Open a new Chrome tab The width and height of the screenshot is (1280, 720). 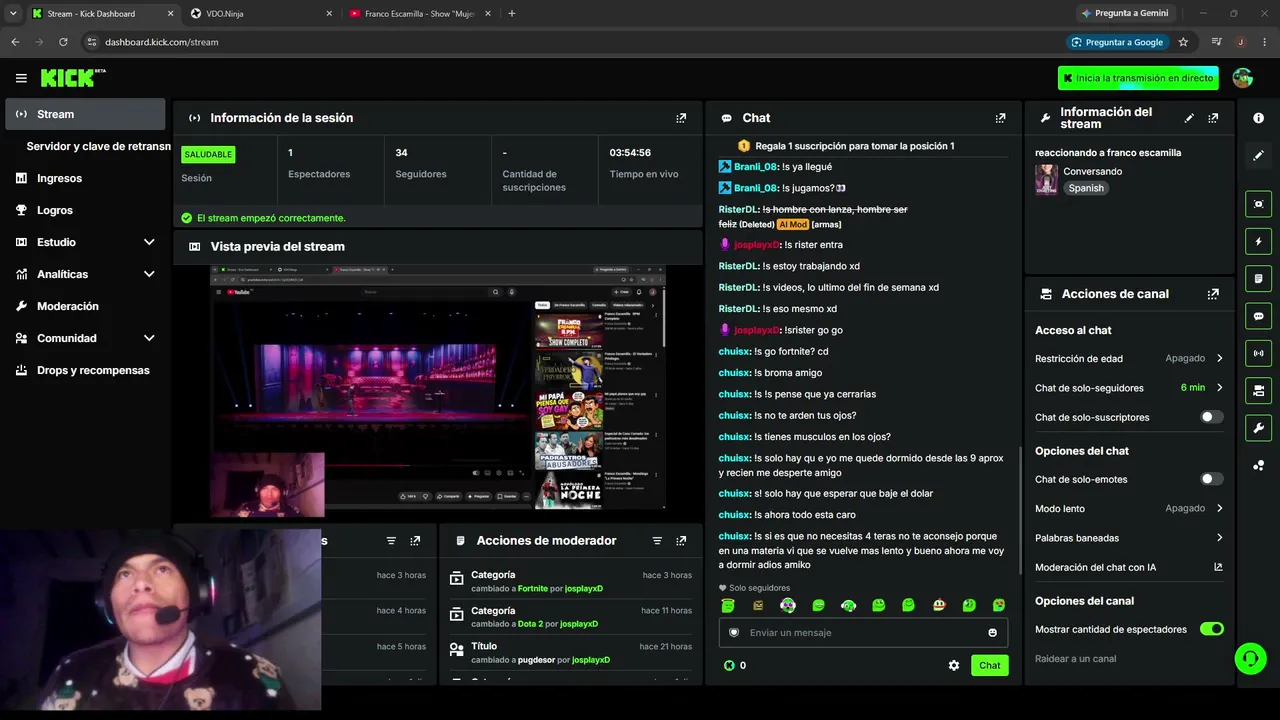512,14
